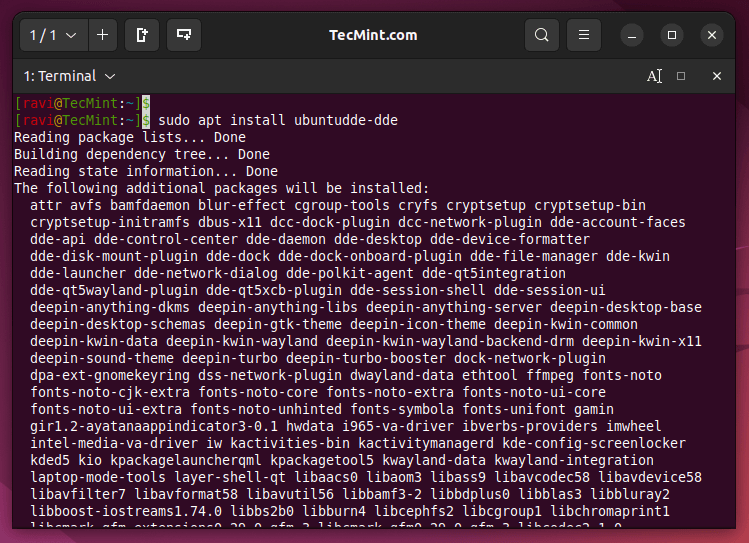Click package name 'dde-file-manager'

pos(534,256)
